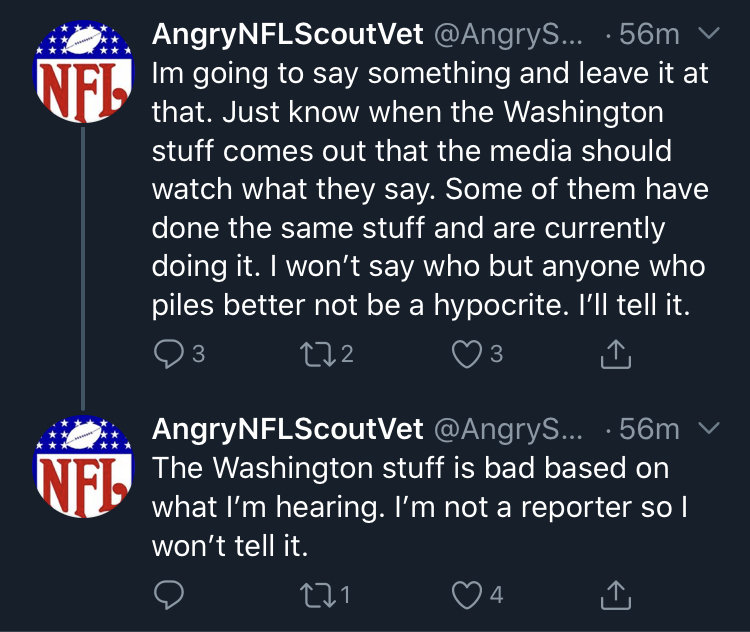This screenshot has height=632, width=750.
Task: Open AngryNFLScoutVet profile from second tweet name
Action: [287, 429]
